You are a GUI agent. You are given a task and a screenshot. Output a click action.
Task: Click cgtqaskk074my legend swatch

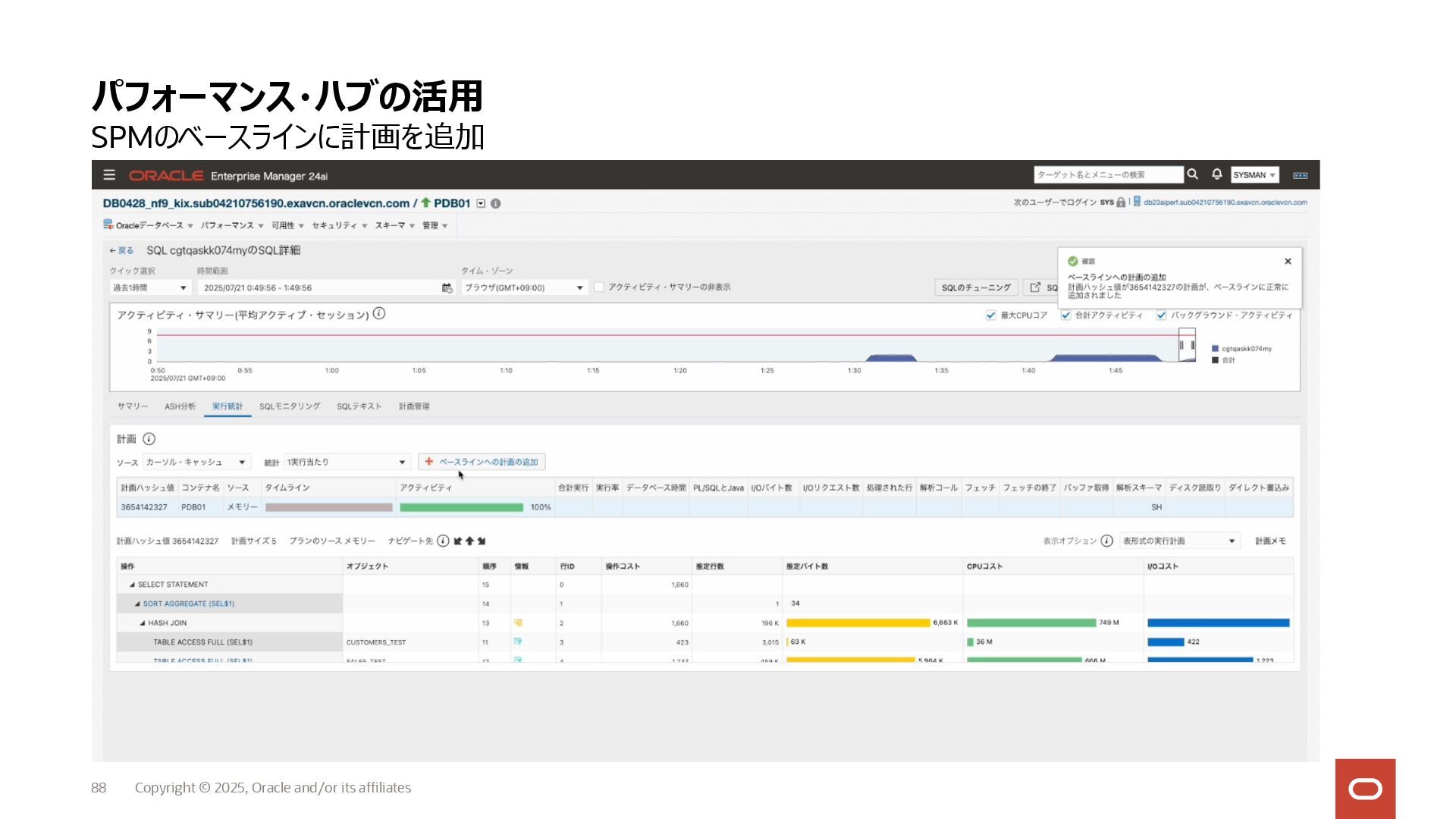pyautogui.click(x=1215, y=349)
